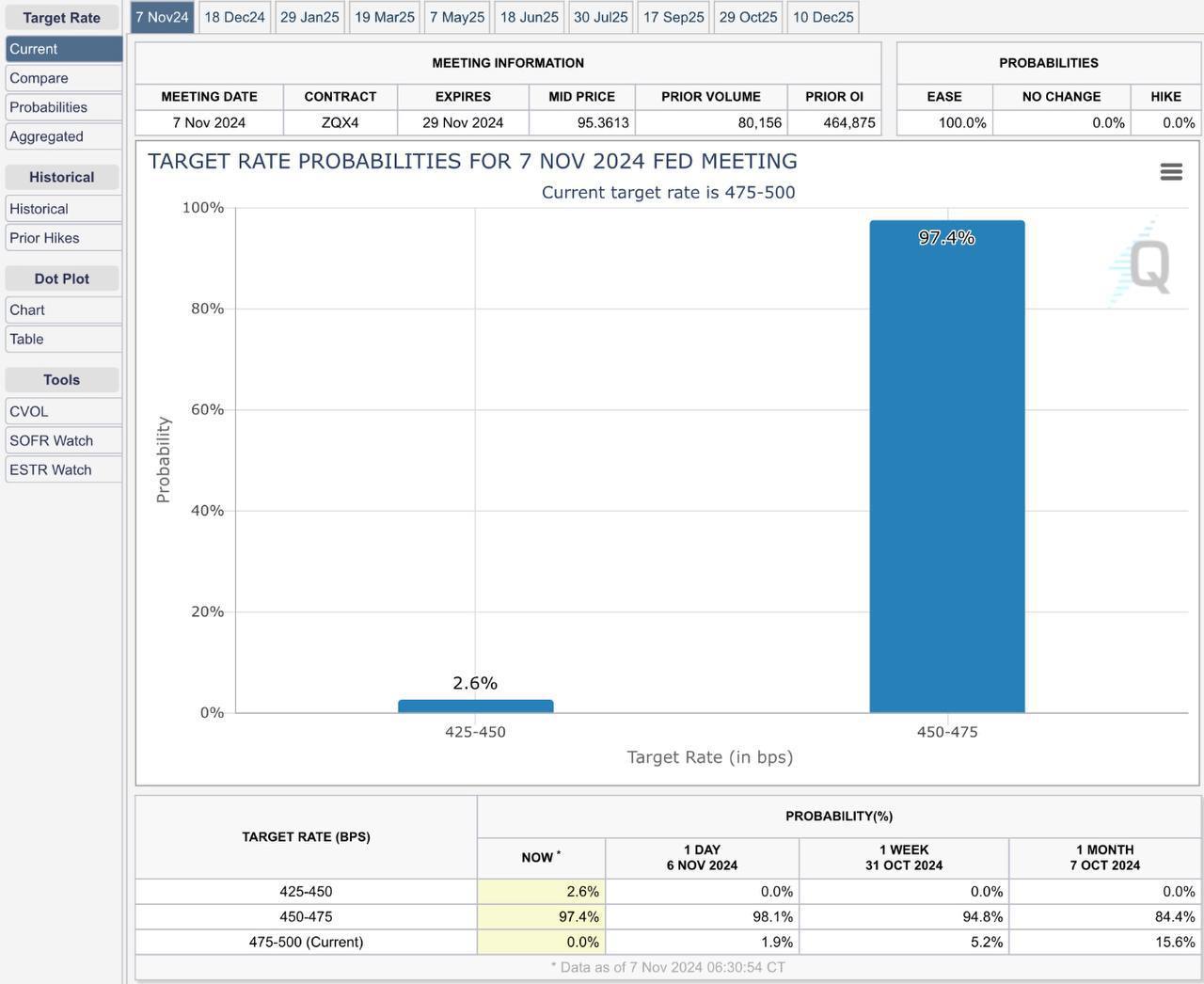Click the prior OI value 464,875
The width and height of the screenshot is (1204, 984).
[x=834, y=122]
